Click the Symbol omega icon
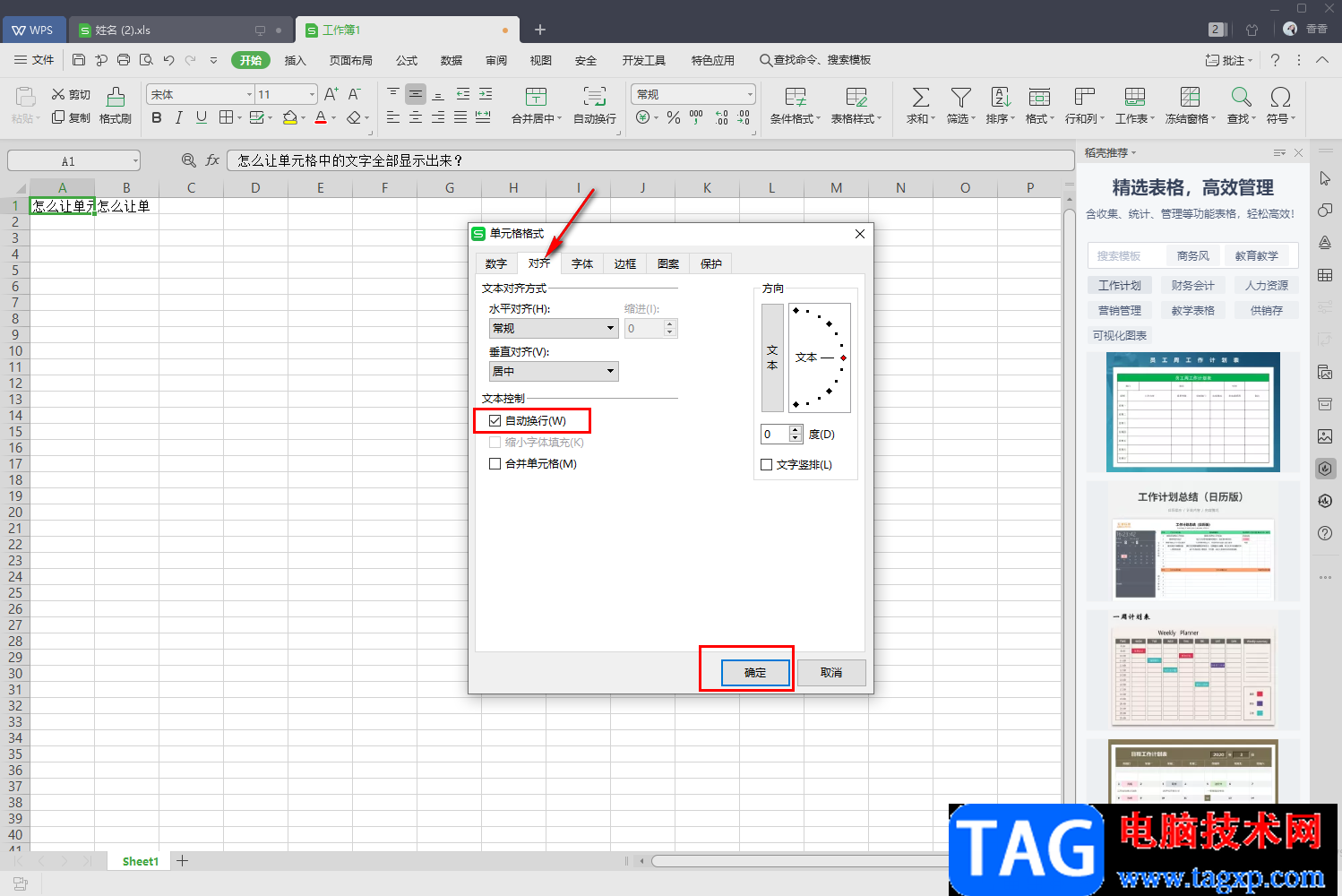 point(1280,97)
